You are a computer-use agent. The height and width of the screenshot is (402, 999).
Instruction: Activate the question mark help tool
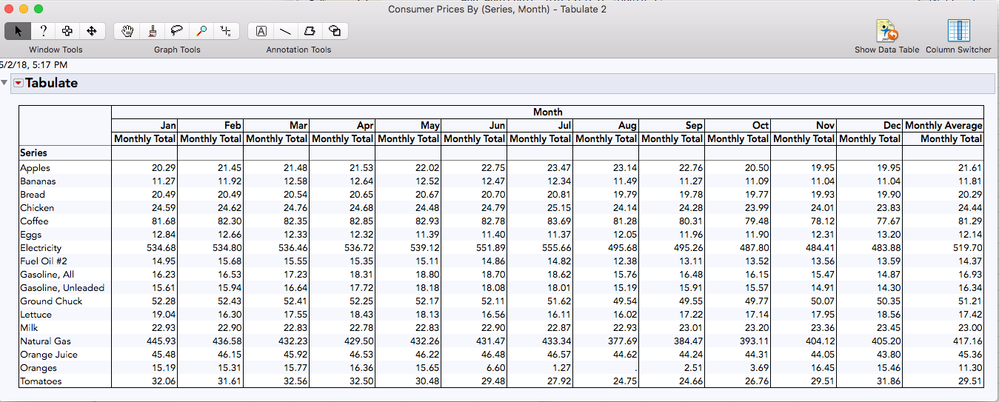(42, 31)
